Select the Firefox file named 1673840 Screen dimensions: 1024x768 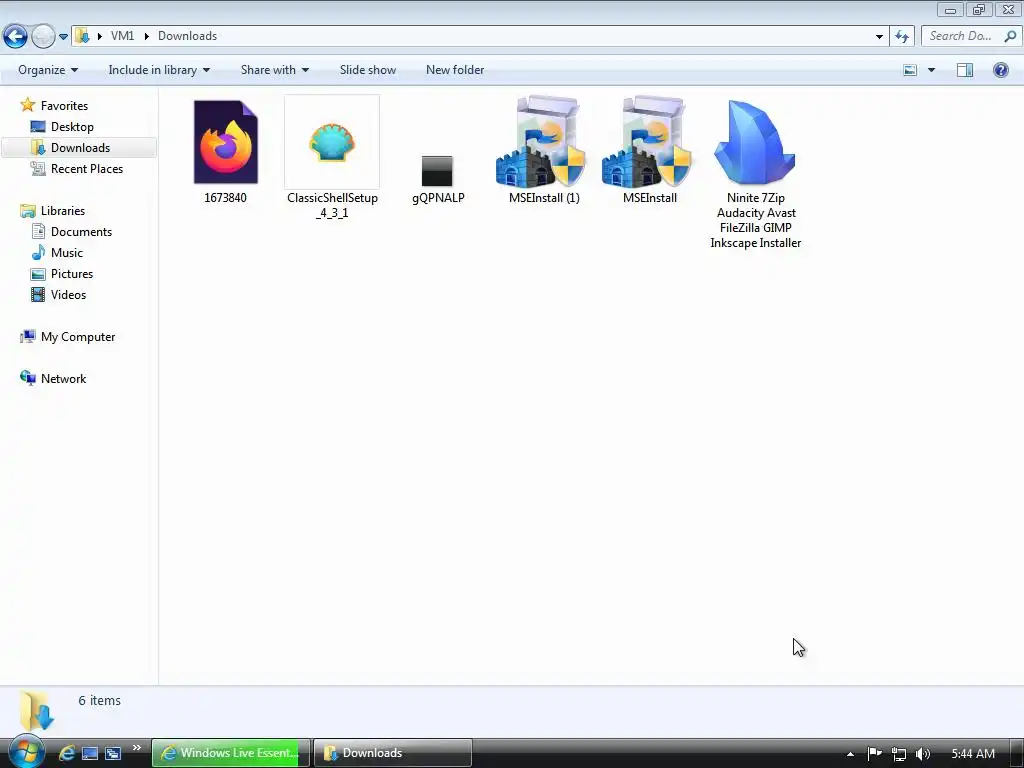(x=225, y=142)
